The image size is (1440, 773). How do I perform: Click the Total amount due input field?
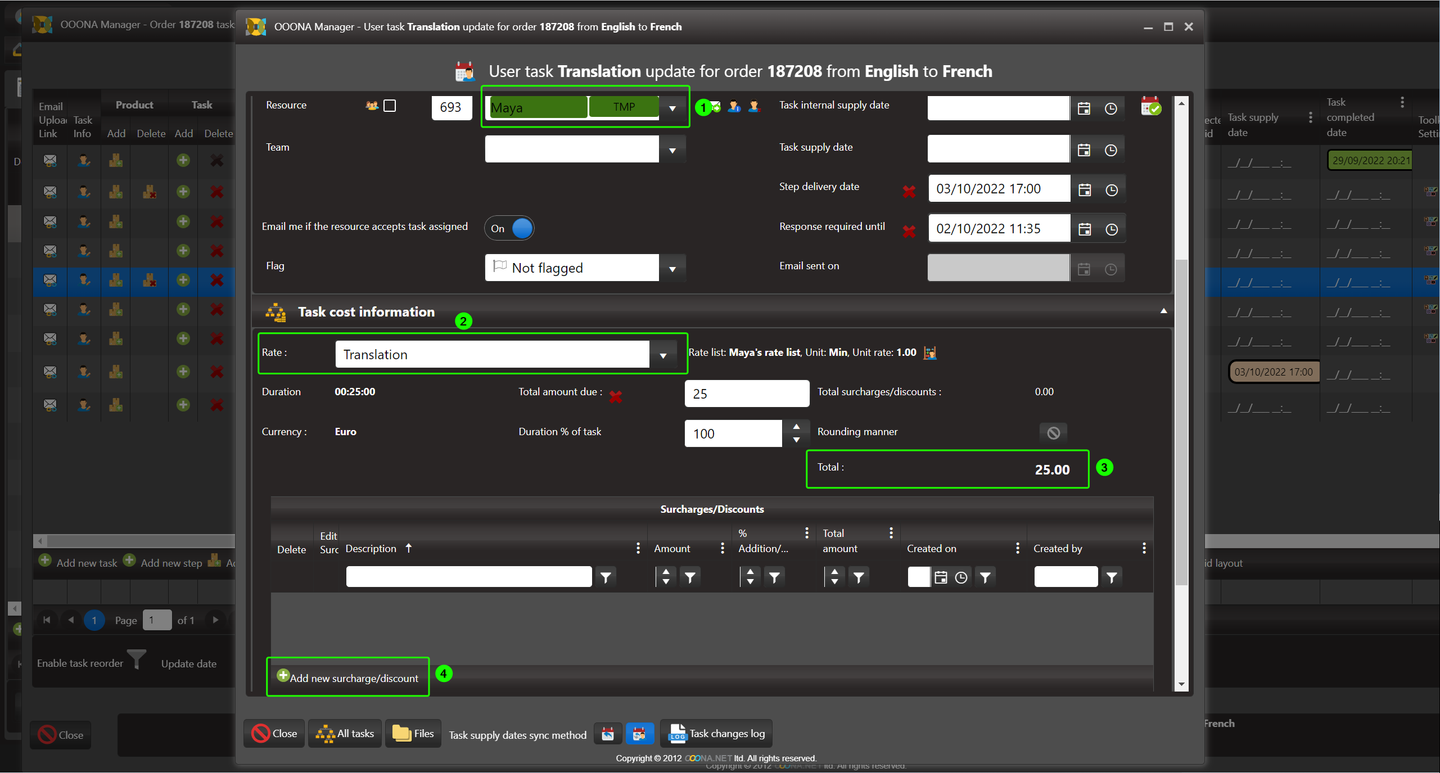tap(746, 394)
